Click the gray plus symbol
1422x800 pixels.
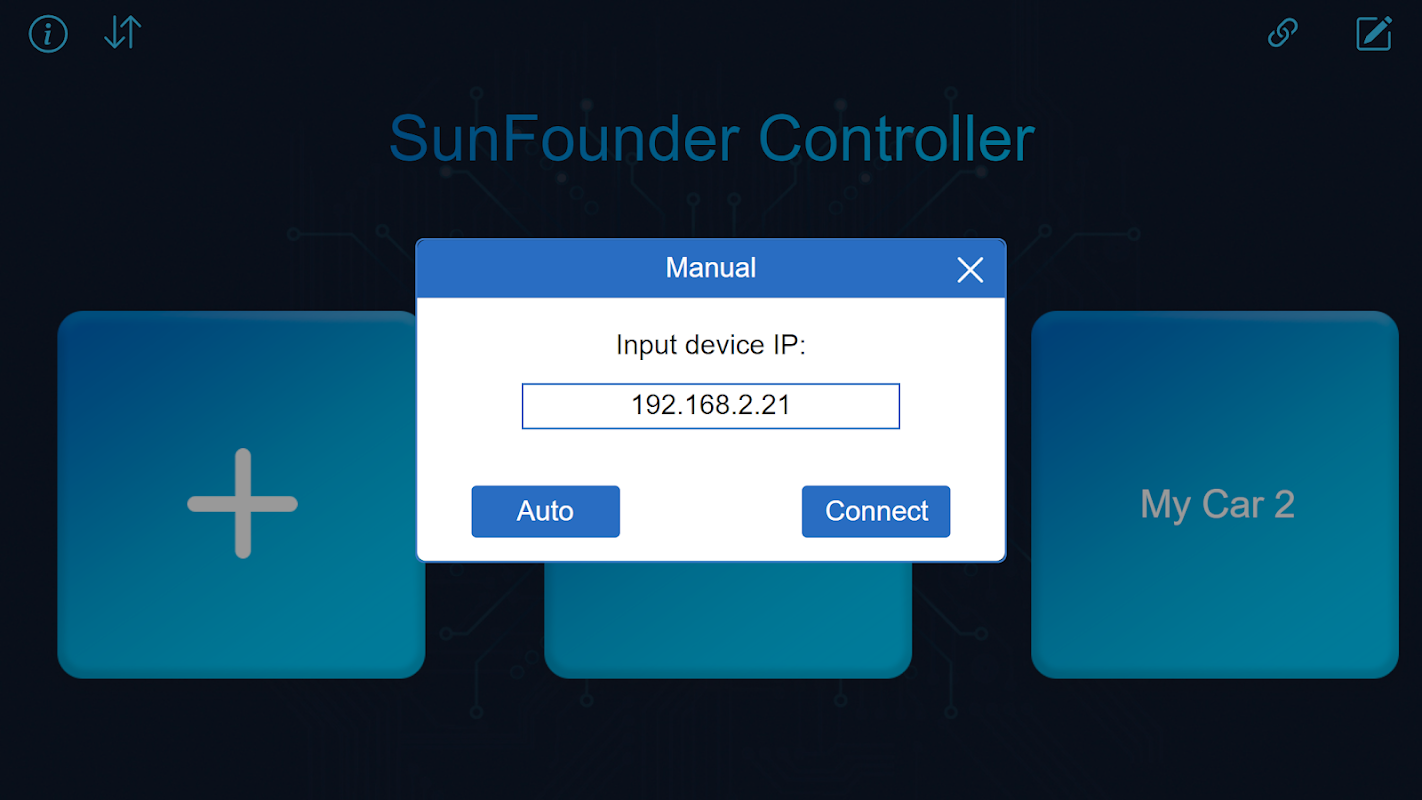pyautogui.click(x=242, y=503)
